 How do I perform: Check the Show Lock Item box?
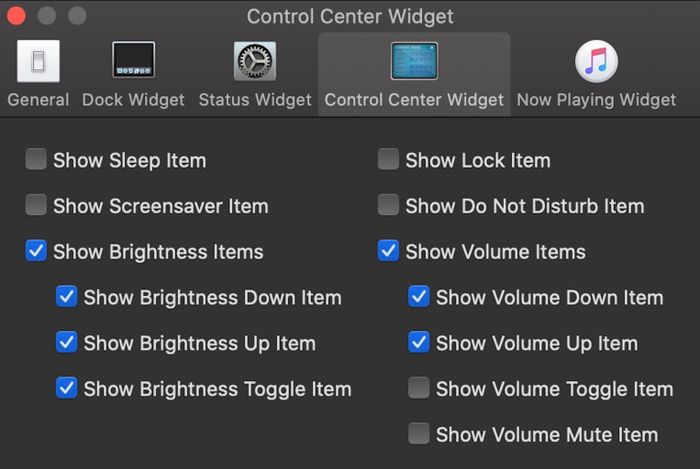389,160
